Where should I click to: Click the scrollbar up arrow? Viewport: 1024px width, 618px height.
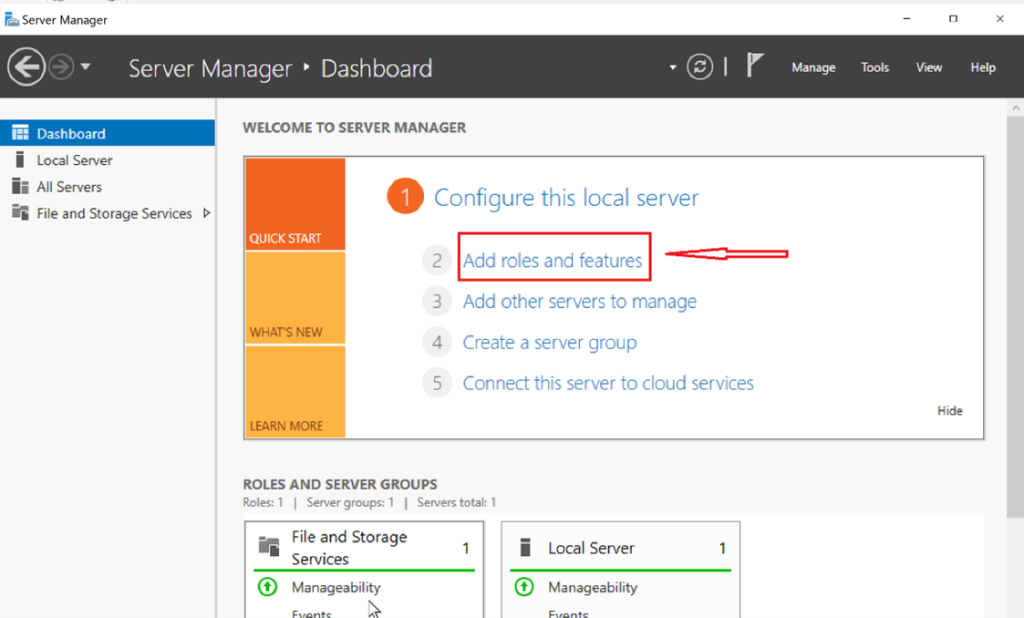[1015, 108]
